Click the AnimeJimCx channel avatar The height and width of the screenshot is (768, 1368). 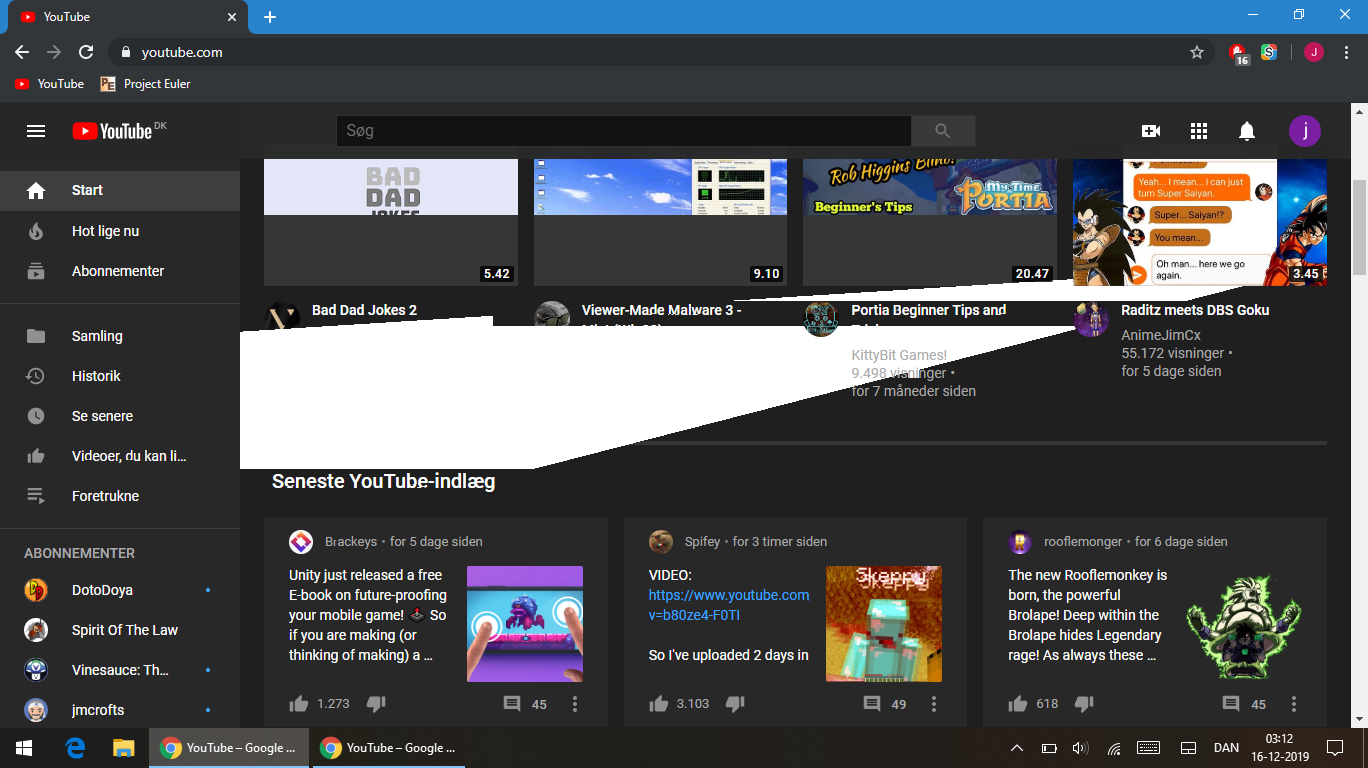point(1091,320)
